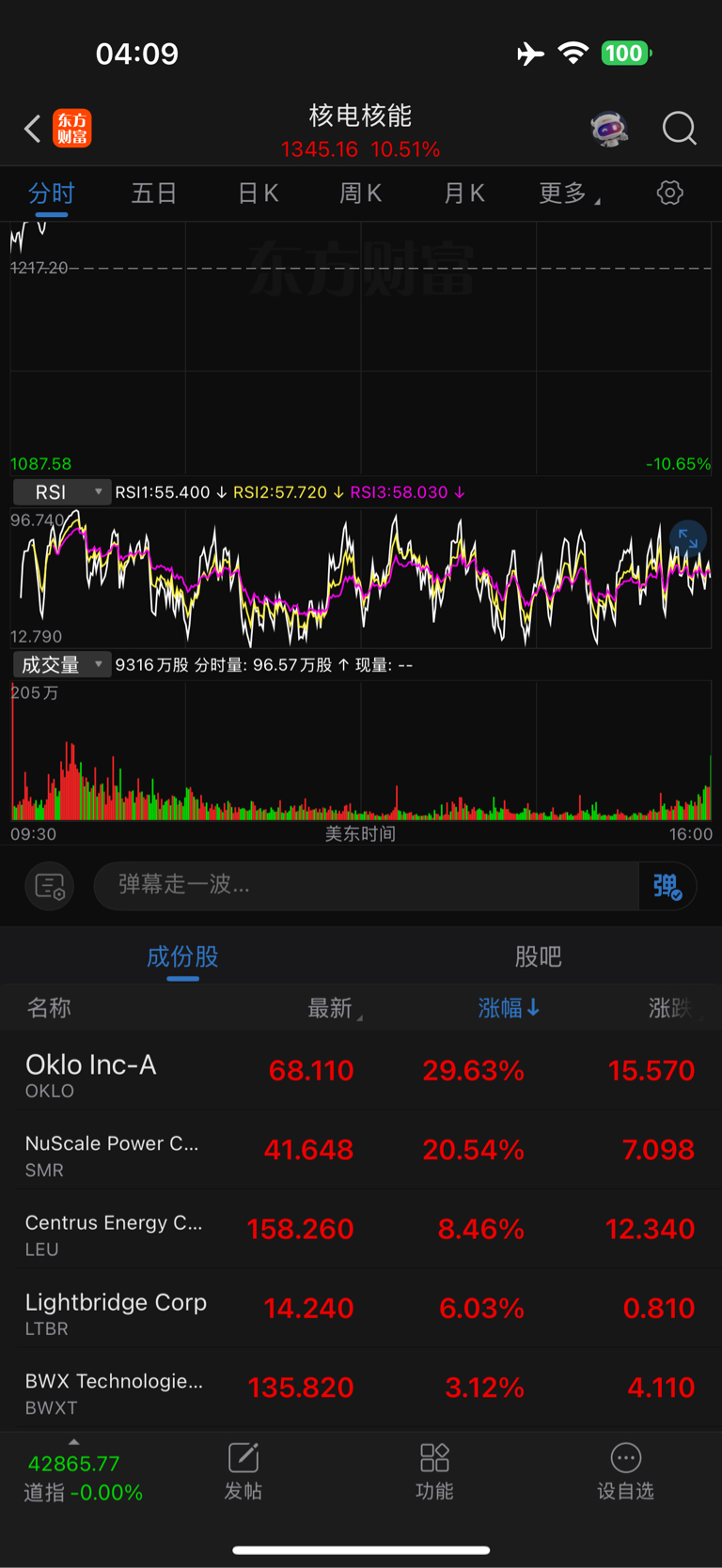Viewport: 722px width, 1568px height.
Task: Tap the 核电核能 title
Action: tap(361, 116)
